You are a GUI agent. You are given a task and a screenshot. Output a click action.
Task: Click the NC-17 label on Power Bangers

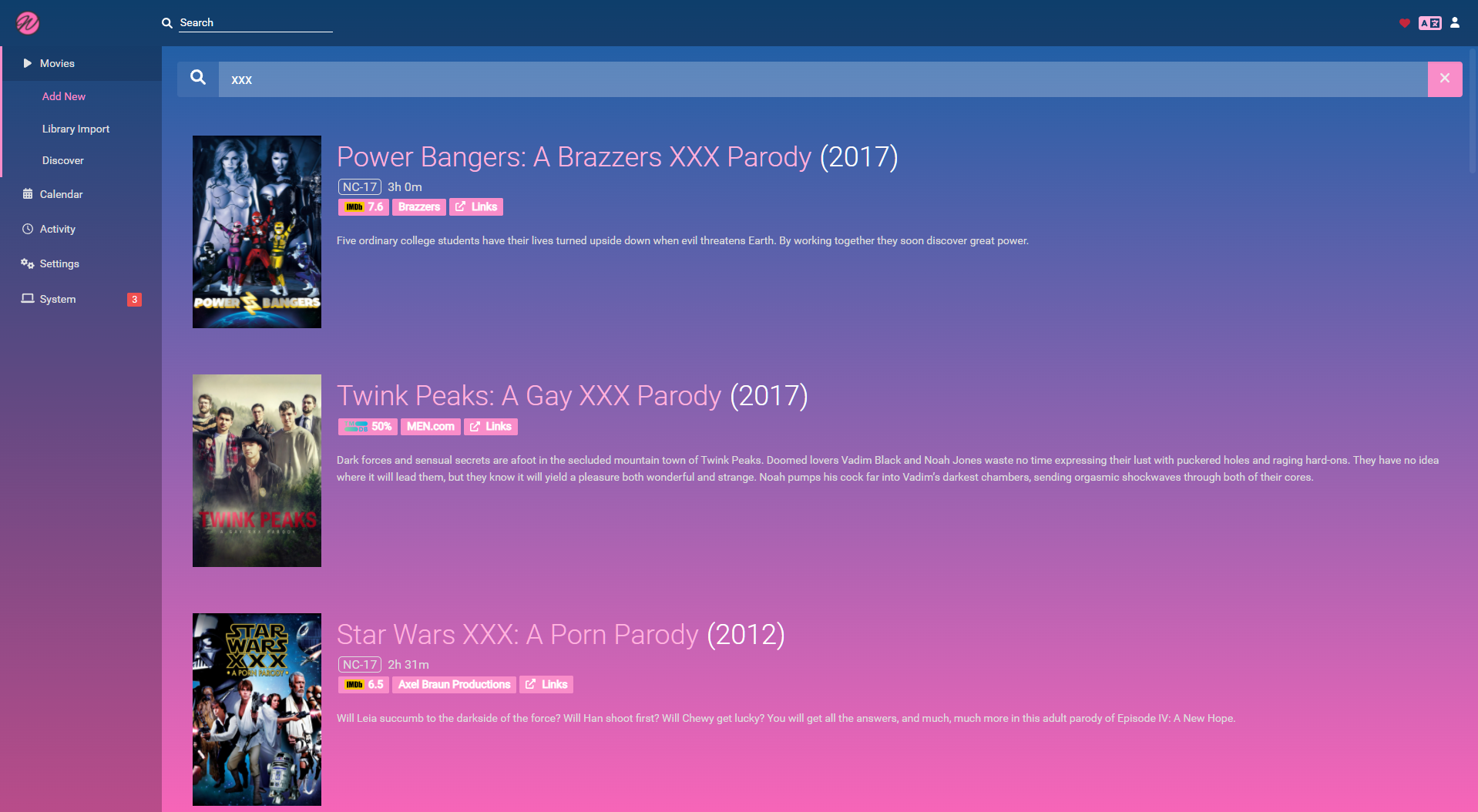[x=360, y=187]
